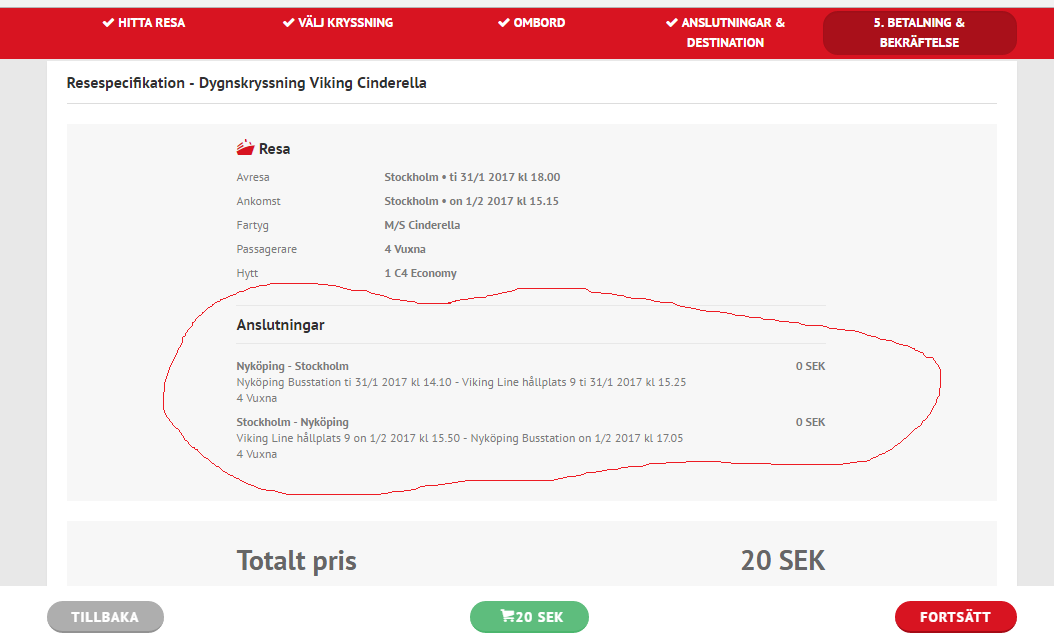Click the Resespecifikation page heading
The width and height of the screenshot is (1054, 641).
pyautogui.click(x=247, y=83)
